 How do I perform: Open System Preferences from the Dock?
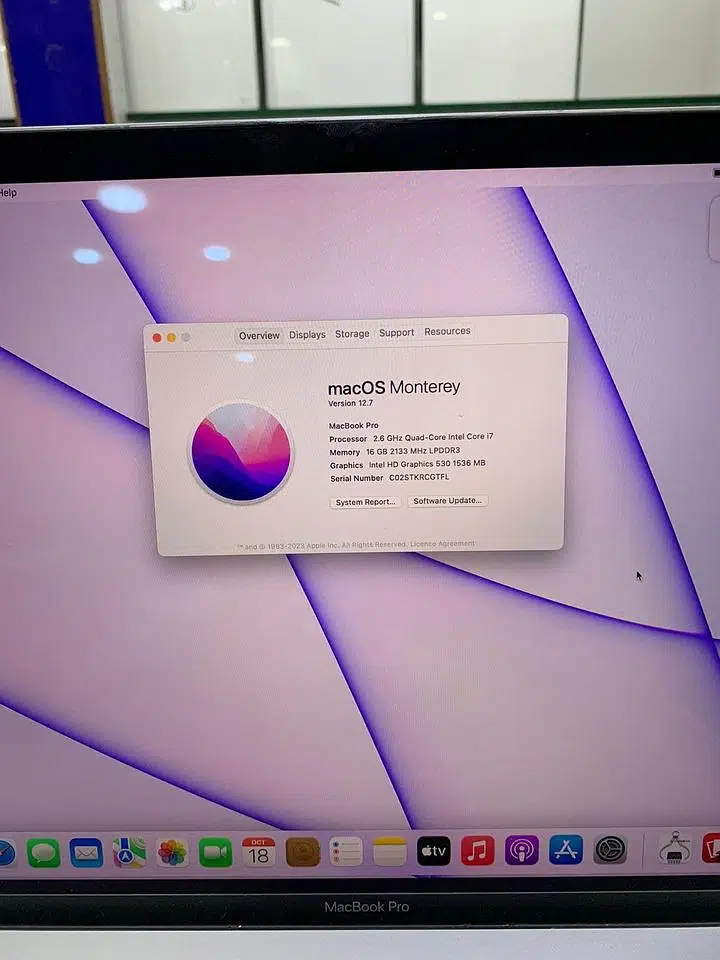click(x=610, y=849)
